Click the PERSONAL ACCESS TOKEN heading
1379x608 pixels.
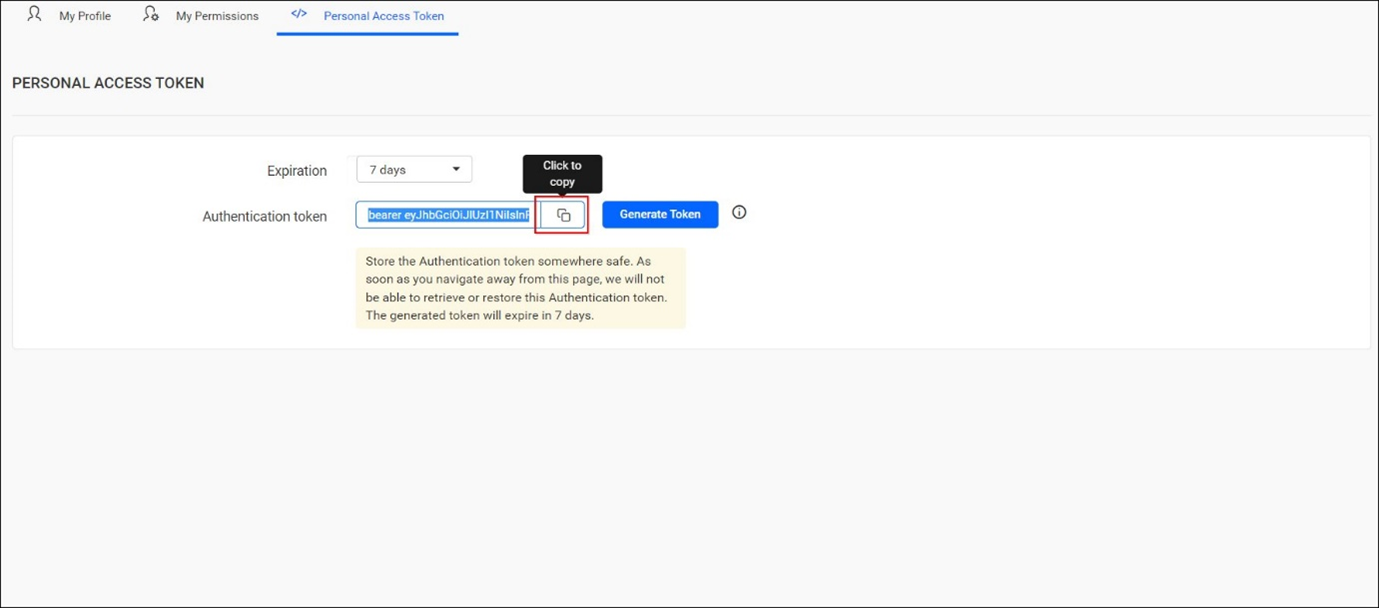click(x=107, y=83)
